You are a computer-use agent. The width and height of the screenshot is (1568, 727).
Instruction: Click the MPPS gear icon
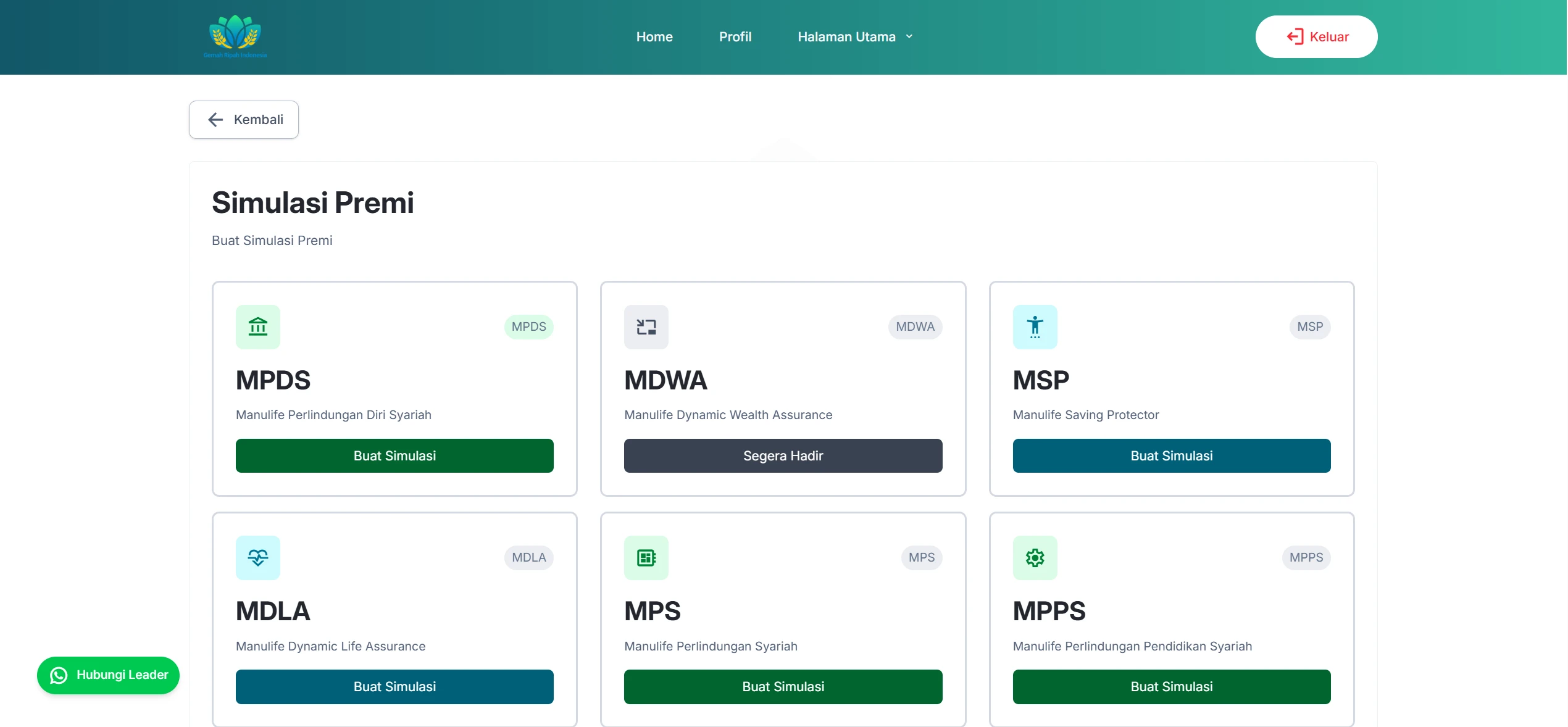tap(1035, 557)
